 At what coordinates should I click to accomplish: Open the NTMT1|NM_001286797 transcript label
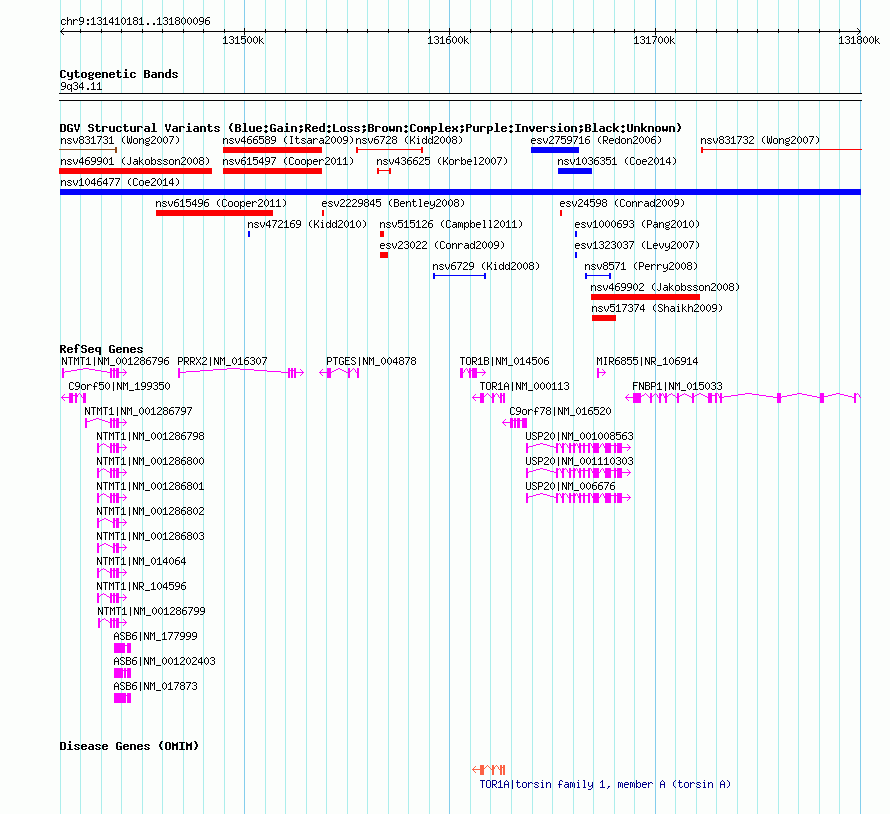(x=138, y=411)
